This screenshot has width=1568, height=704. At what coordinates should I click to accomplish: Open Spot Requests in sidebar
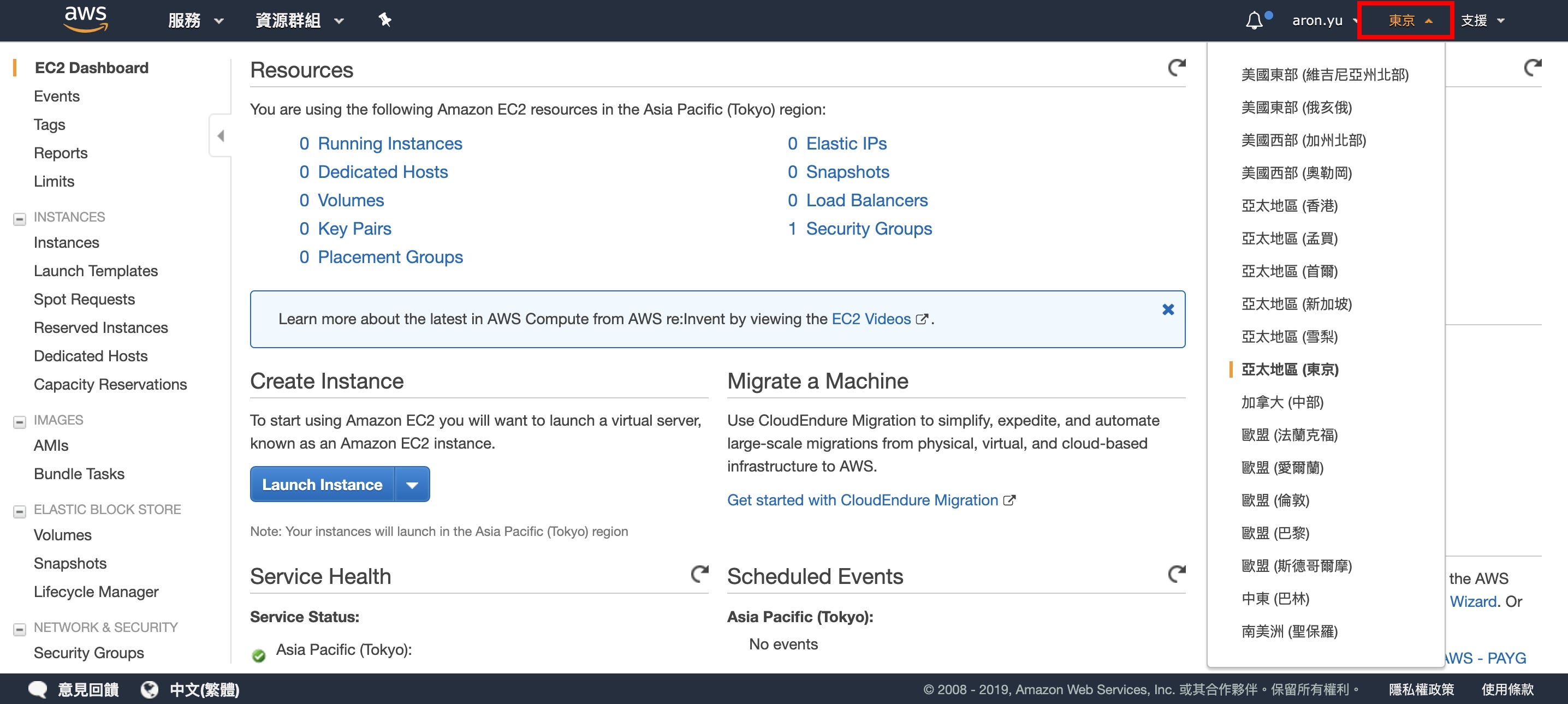[84, 300]
